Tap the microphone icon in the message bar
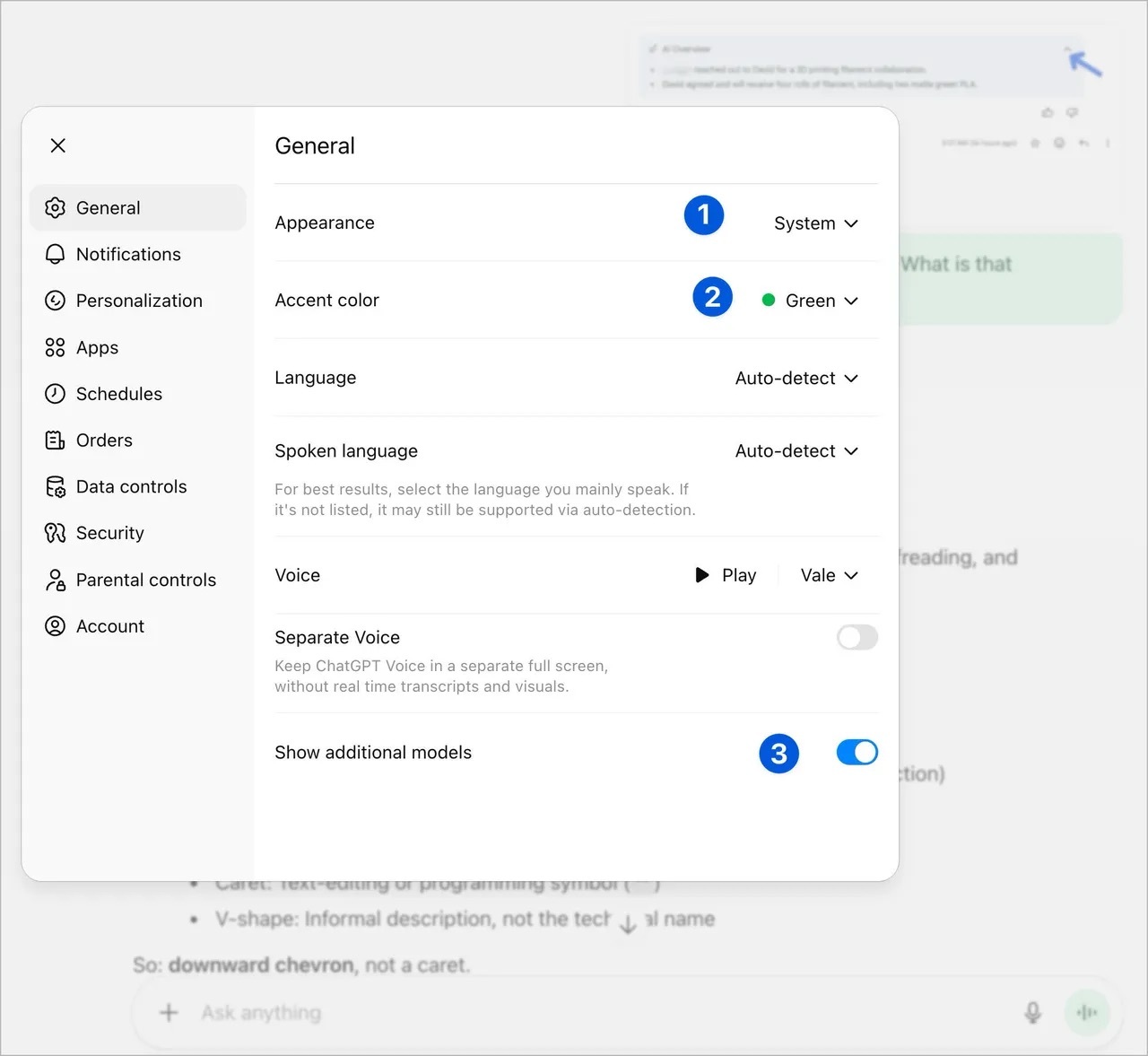 [x=1031, y=1012]
